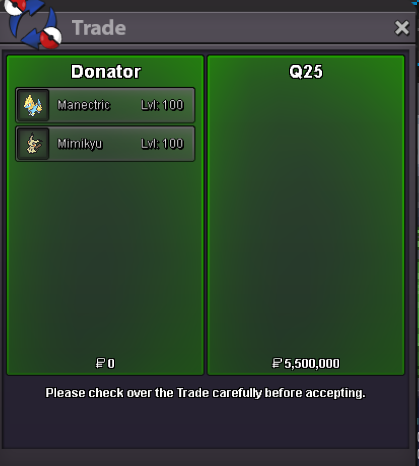The image size is (419, 466).
Task: Click the 'Please check over the Trade' message
Action: pos(205,393)
